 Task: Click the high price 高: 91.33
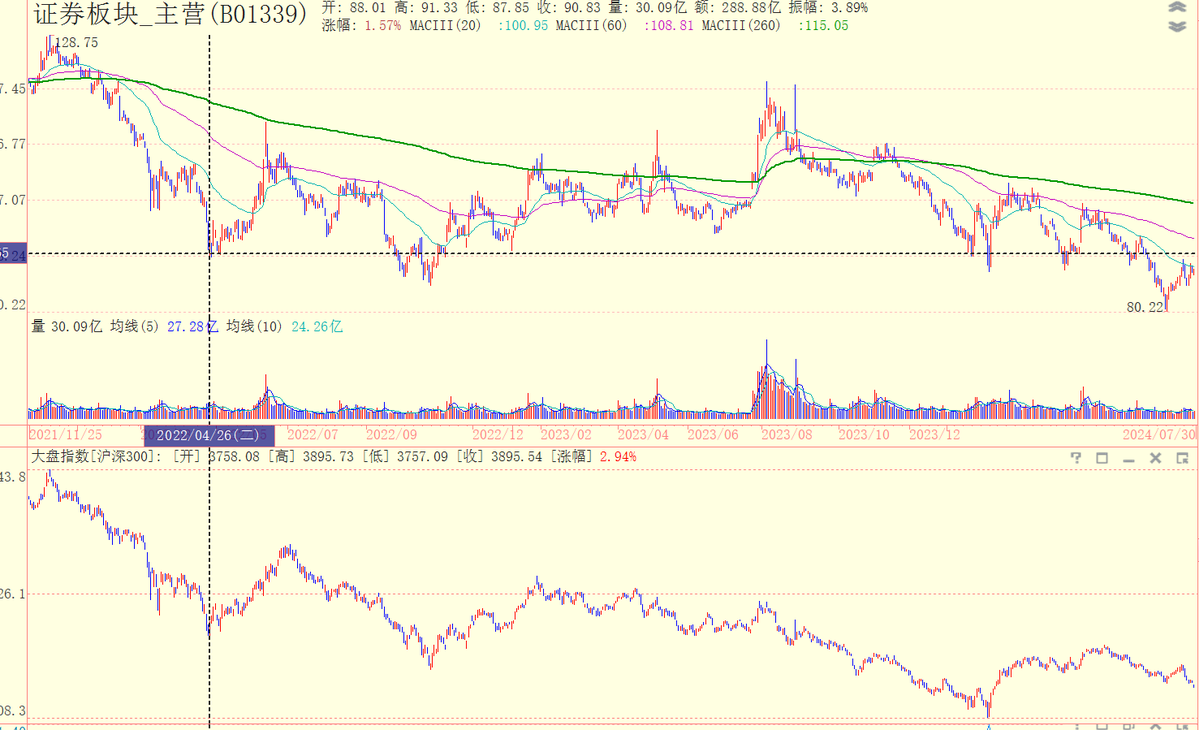coord(426,8)
